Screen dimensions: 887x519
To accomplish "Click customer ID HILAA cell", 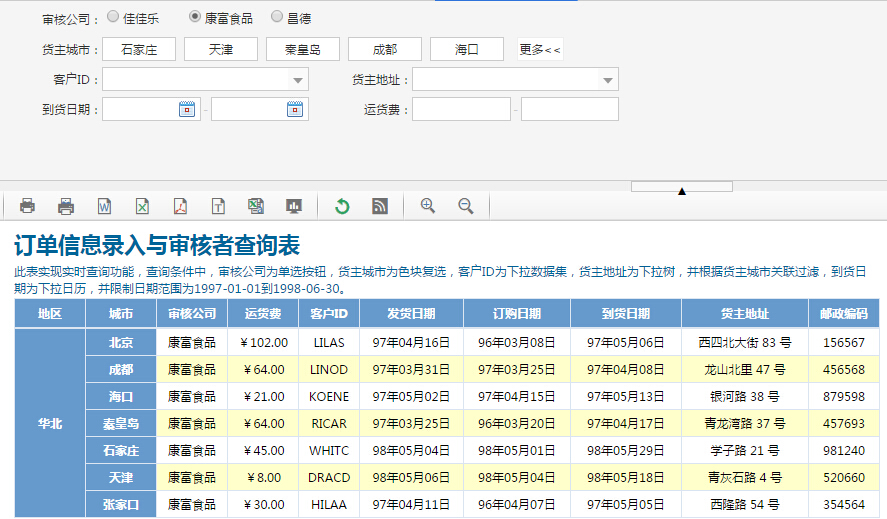I will [x=329, y=504].
